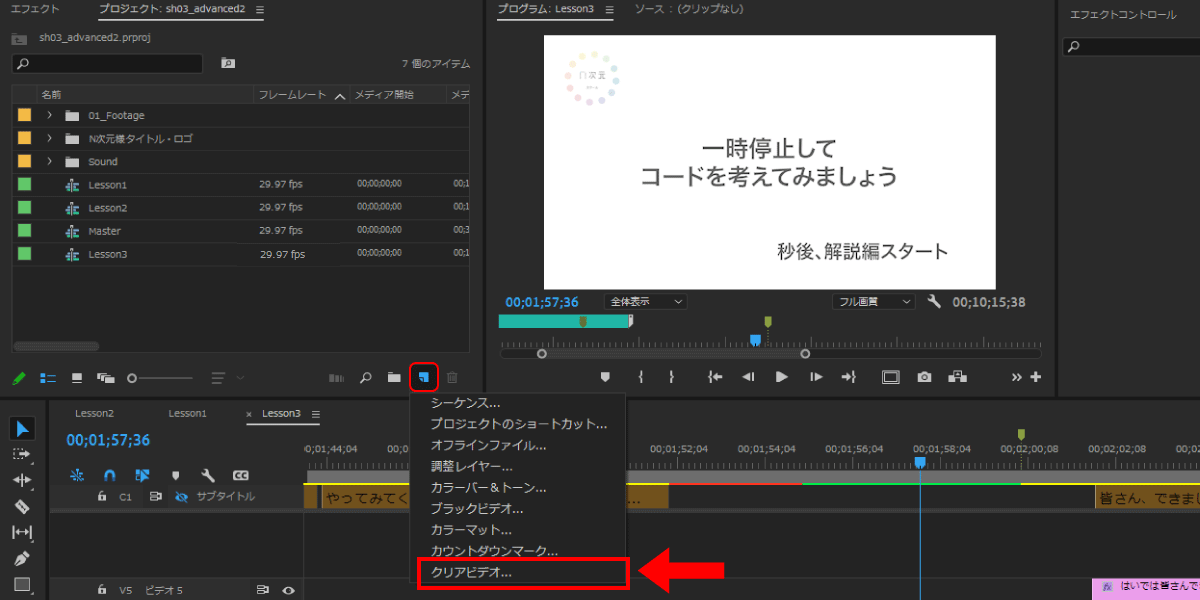Viewport: 1200px width, 600px height.
Task: Open the sort icons dropdown in project panel
Action: pos(227,378)
